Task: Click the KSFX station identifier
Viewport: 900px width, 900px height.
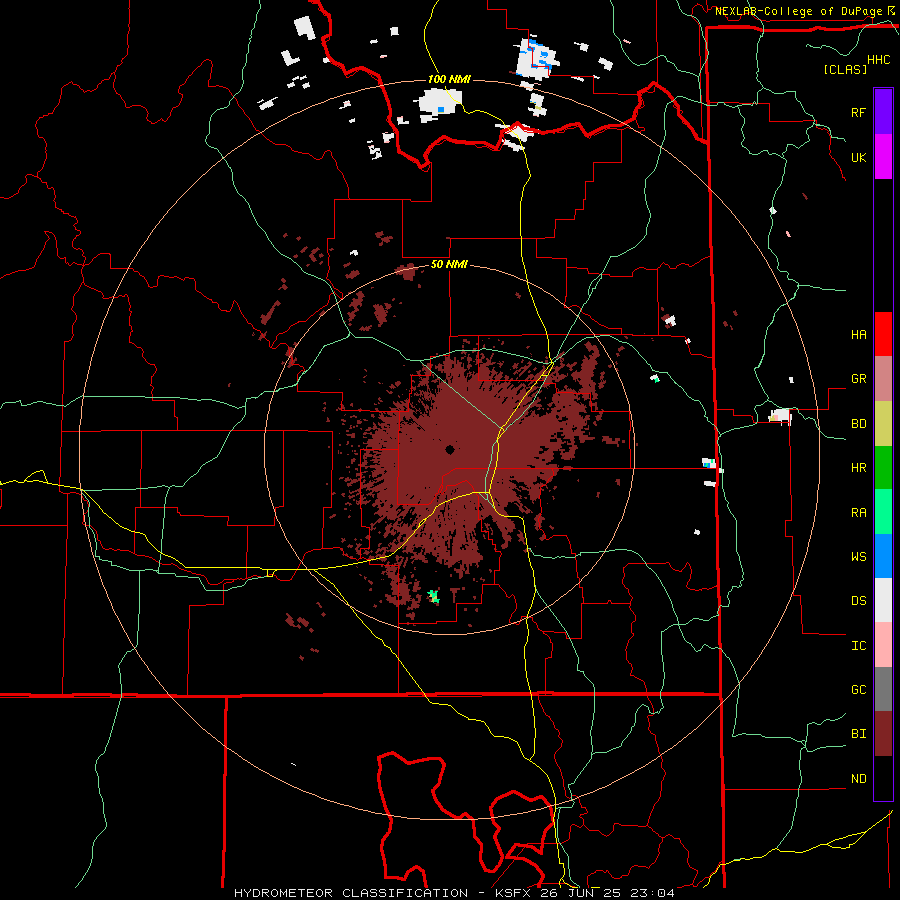Action: click(514, 893)
